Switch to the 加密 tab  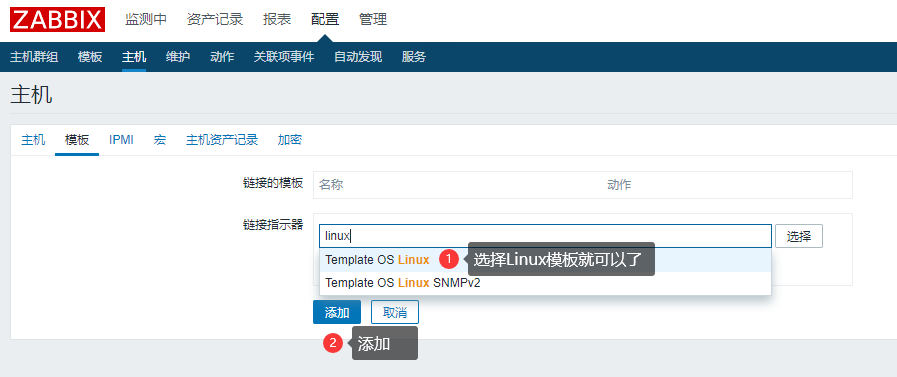pyautogui.click(x=289, y=140)
